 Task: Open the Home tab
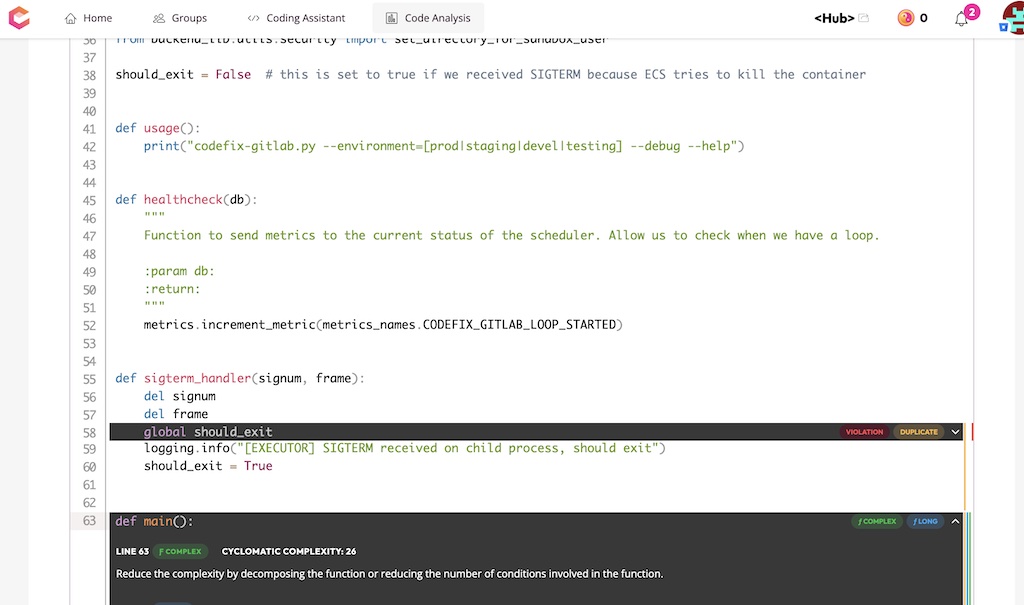coord(88,18)
